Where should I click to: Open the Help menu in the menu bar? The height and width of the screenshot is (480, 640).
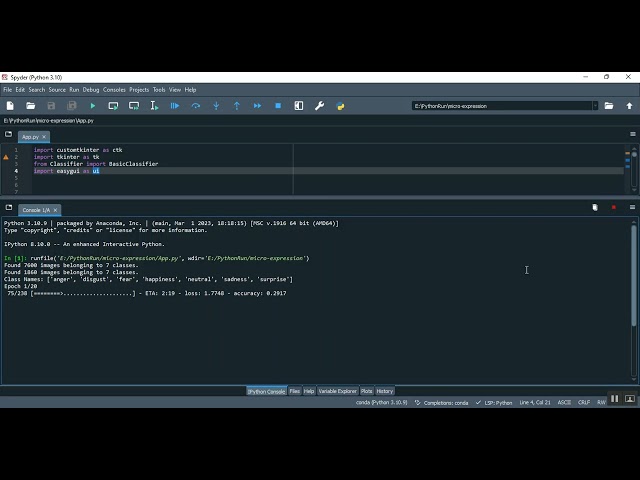[x=191, y=90]
